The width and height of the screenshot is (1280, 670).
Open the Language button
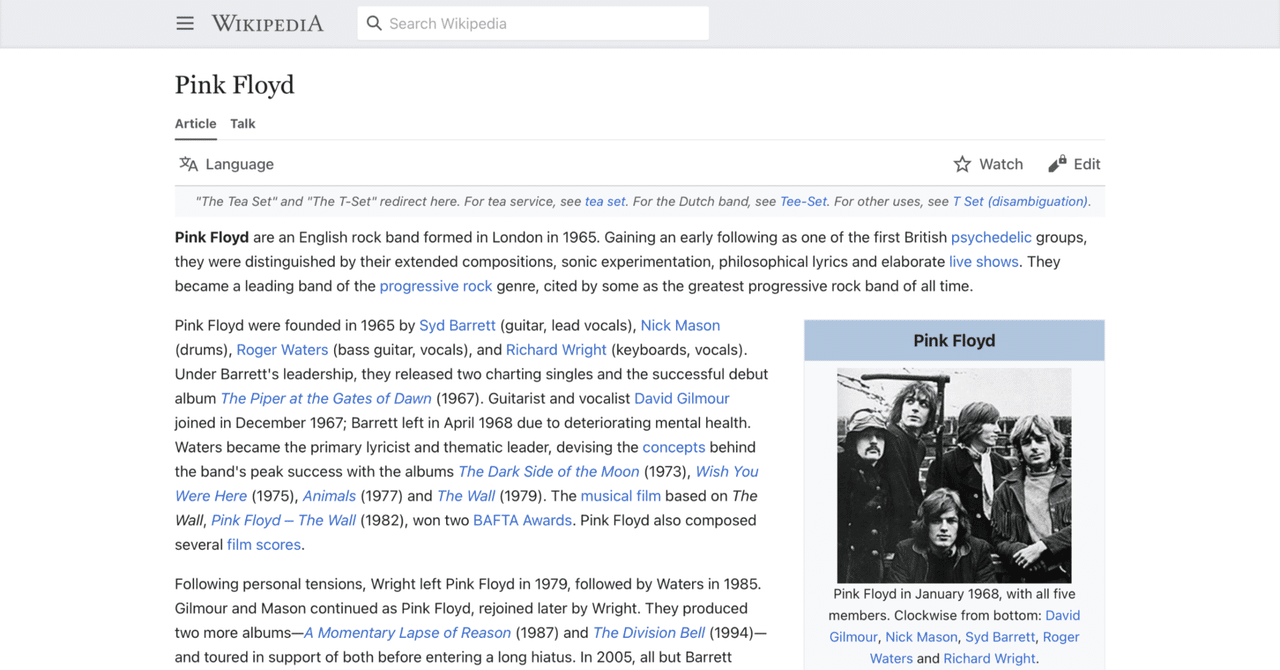pos(226,164)
